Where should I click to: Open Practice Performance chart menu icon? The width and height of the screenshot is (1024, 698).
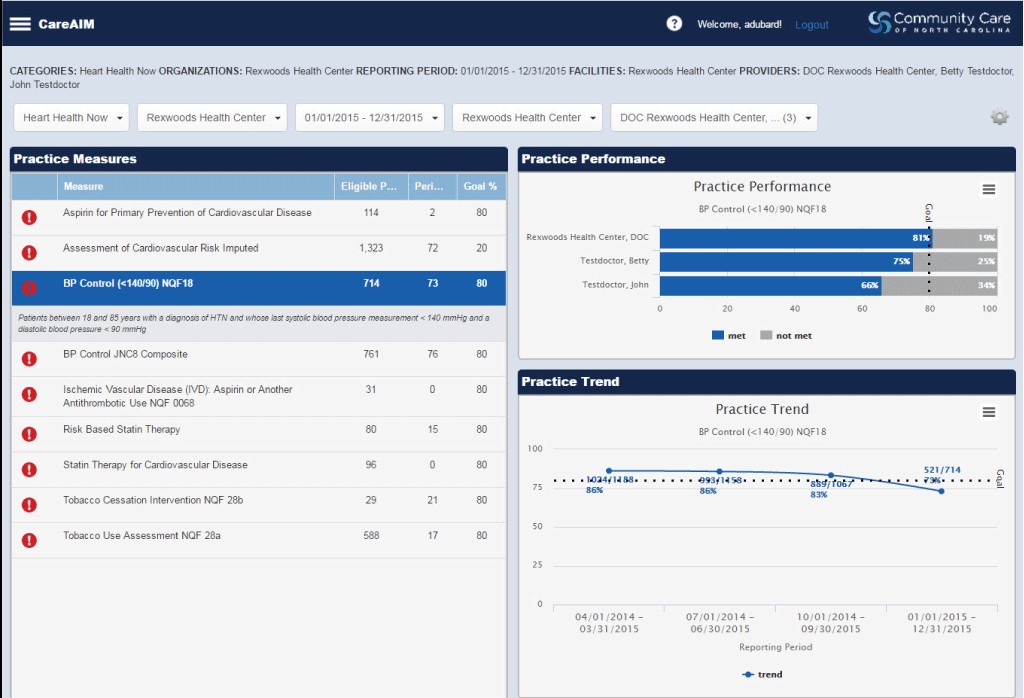[x=989, y=189]
